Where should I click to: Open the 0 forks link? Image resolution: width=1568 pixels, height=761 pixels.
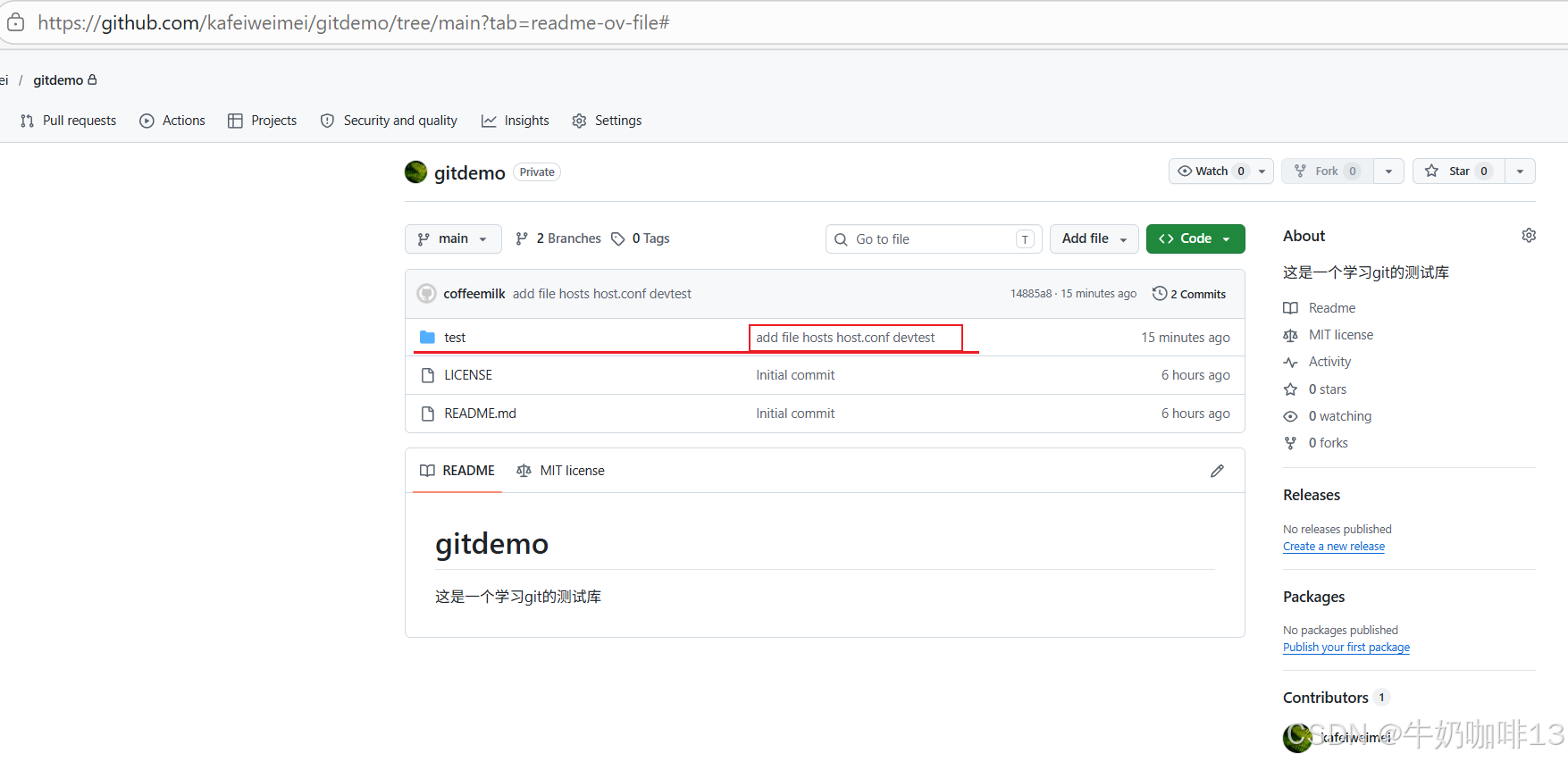coord(1328,443)
